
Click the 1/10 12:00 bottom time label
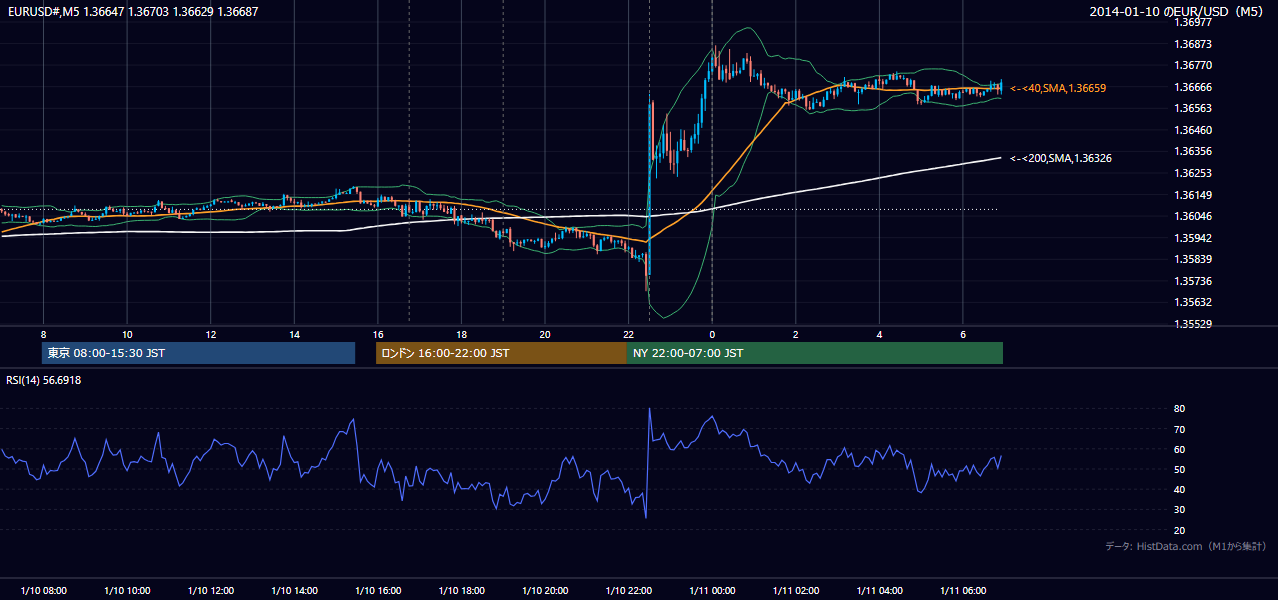pyautogui.click(x=211, y=590)
